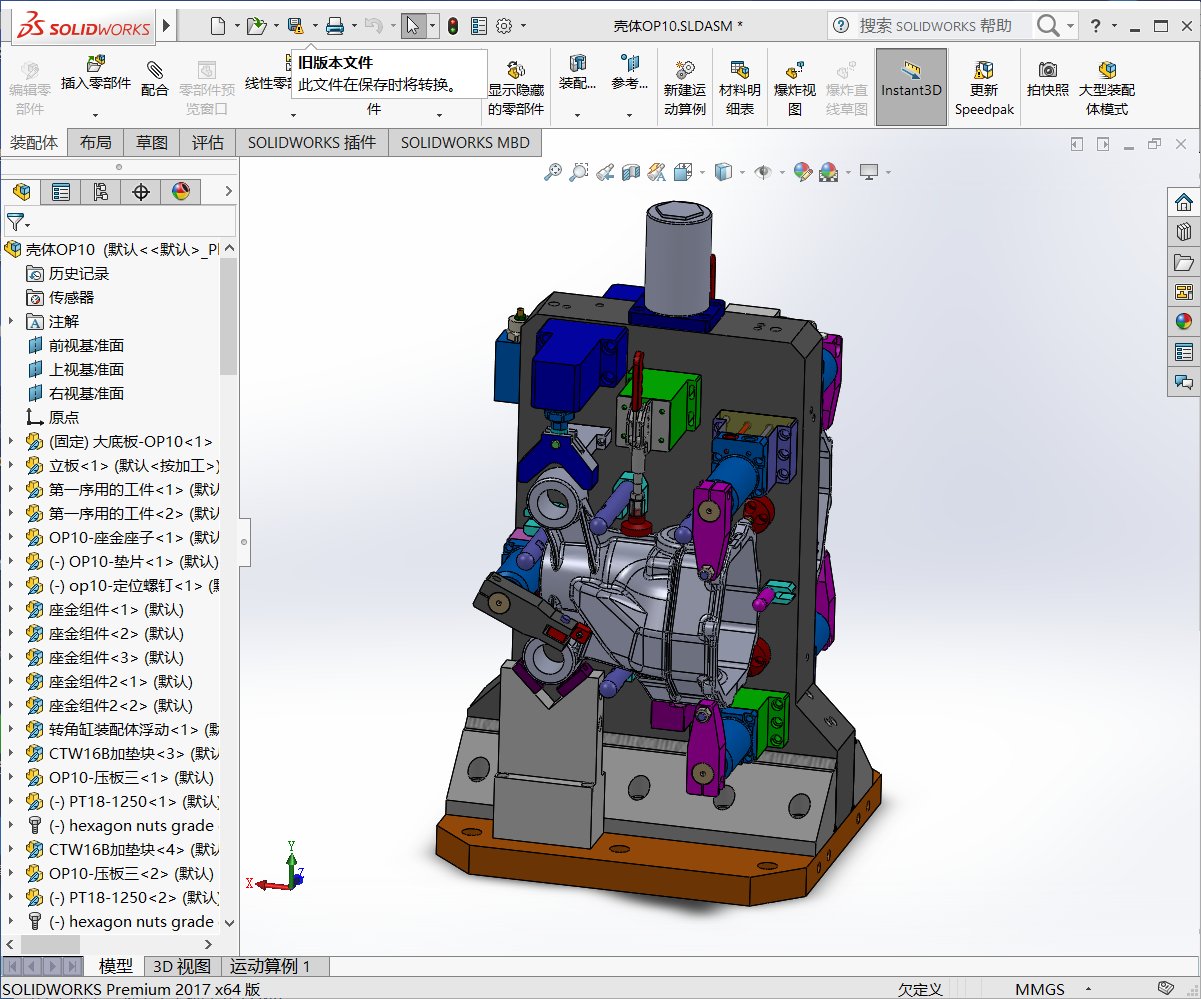
Task: Click Bill of Materials (材料明细表)
Action: pos(740,88)
